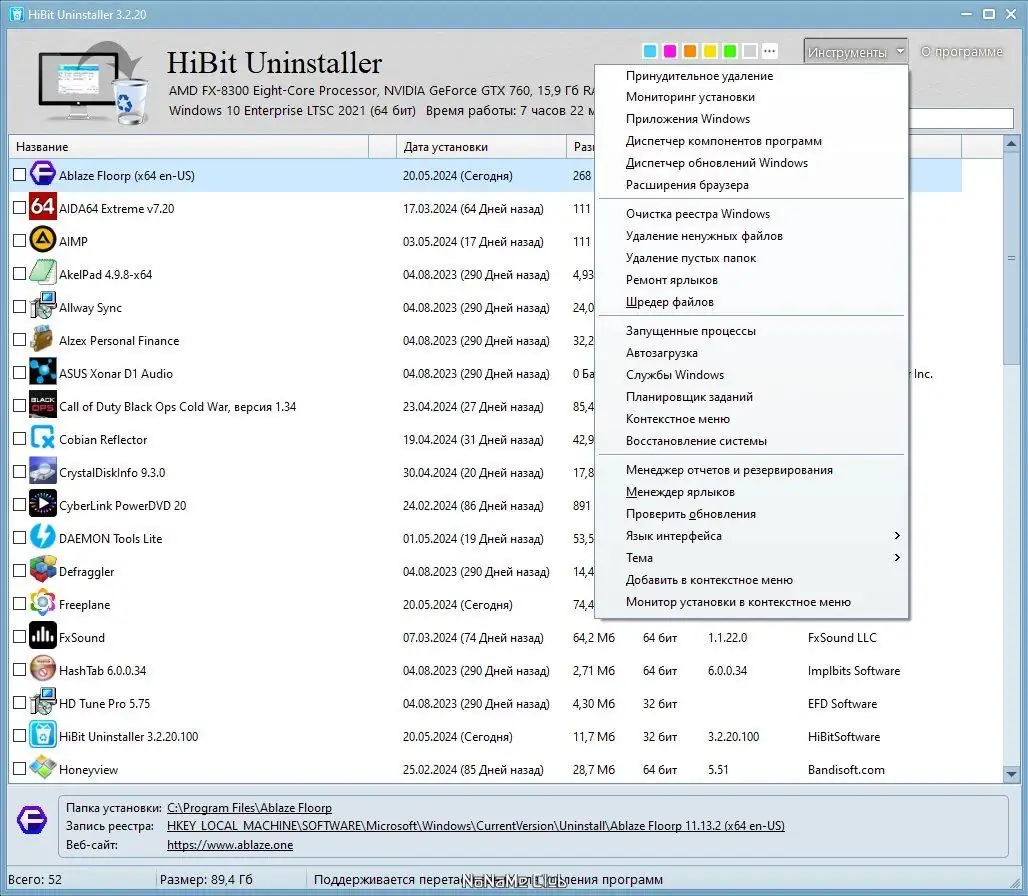1028x896 pixels.
Task: Check the Ablaze Floorp checkbox
Action: pos(20,174)
